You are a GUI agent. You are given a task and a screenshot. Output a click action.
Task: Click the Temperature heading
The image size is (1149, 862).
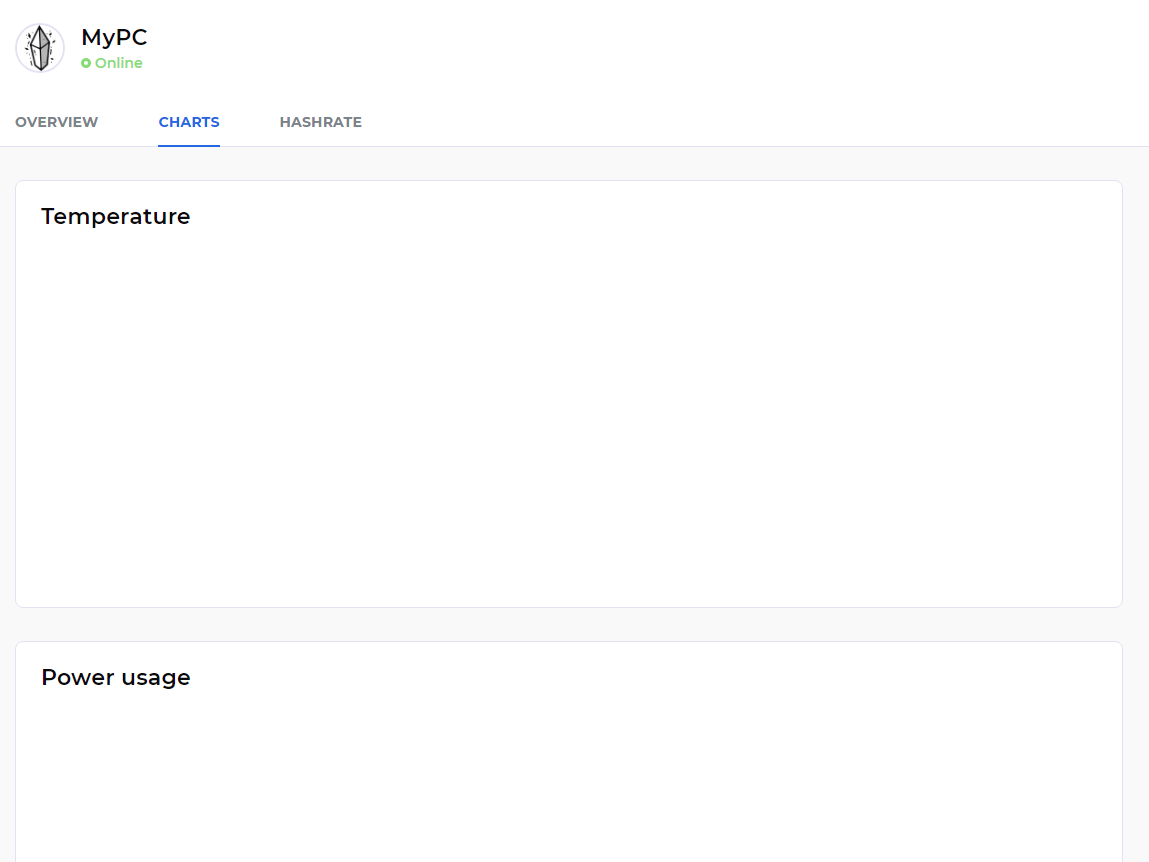coord(115,216)
